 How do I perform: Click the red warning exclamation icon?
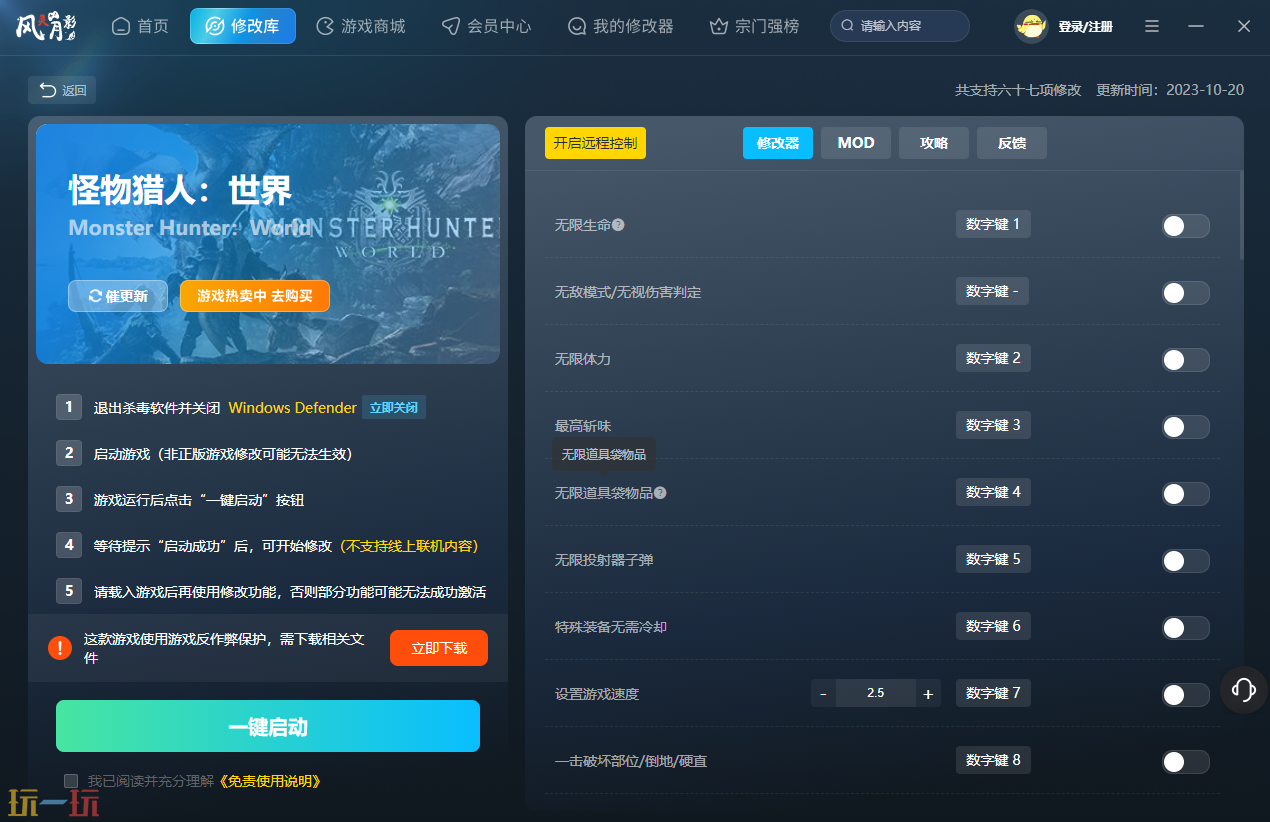[x=60, y=648]
